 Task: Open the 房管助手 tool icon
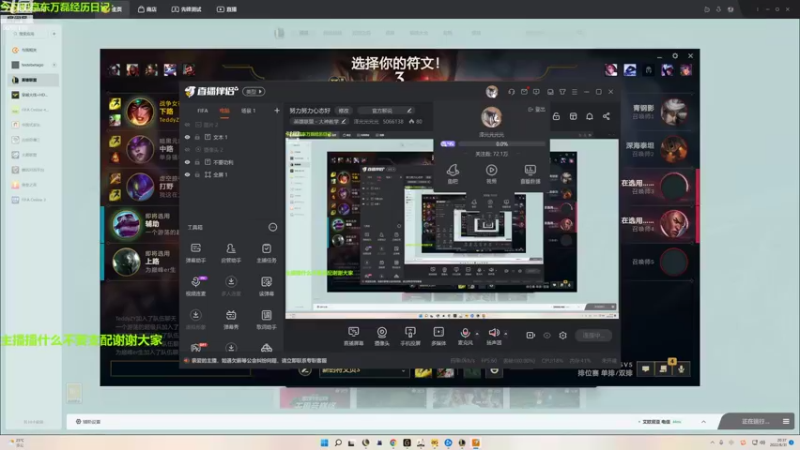tap(231, 253)
